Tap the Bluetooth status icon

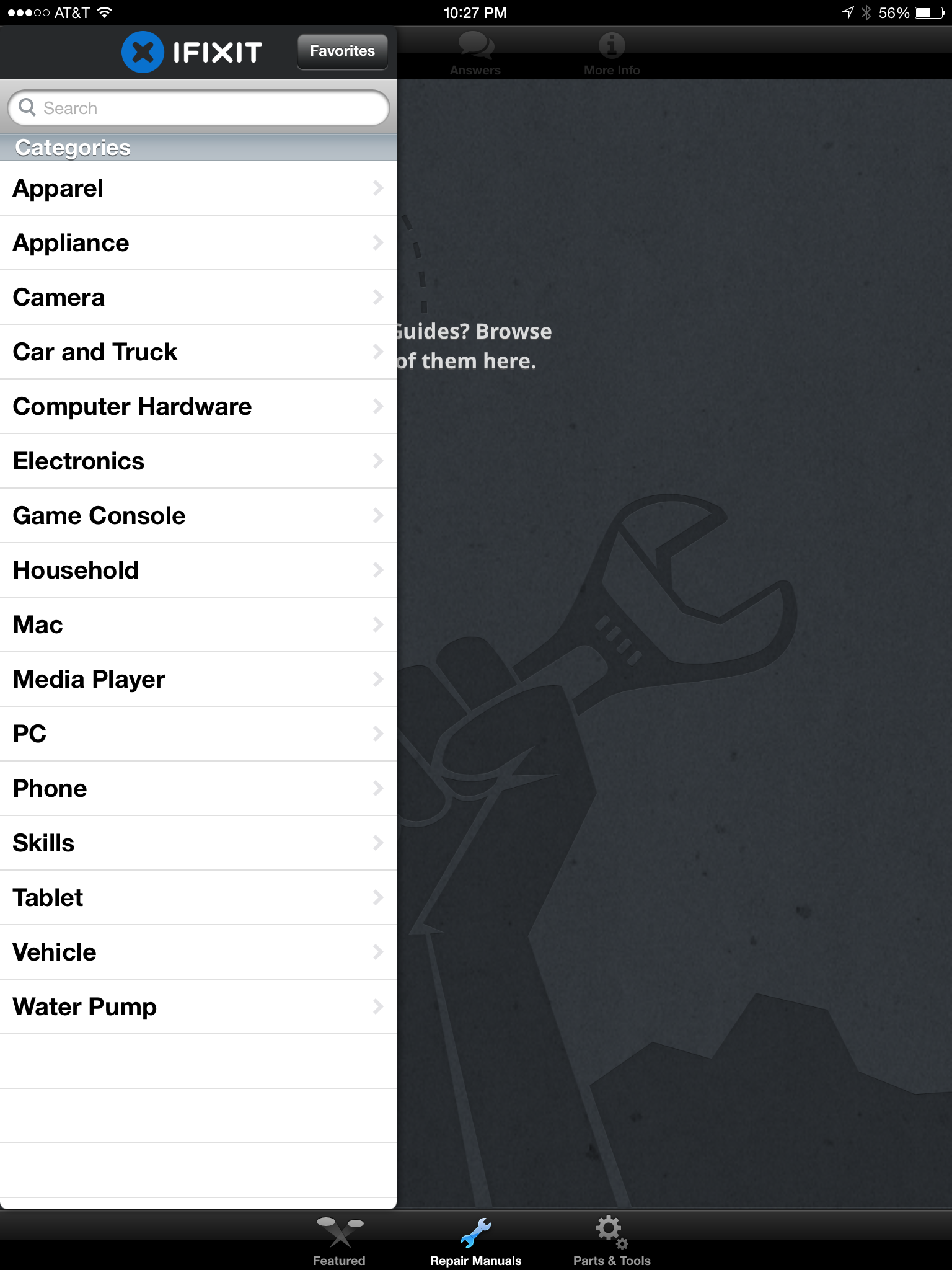coord(866,12)
